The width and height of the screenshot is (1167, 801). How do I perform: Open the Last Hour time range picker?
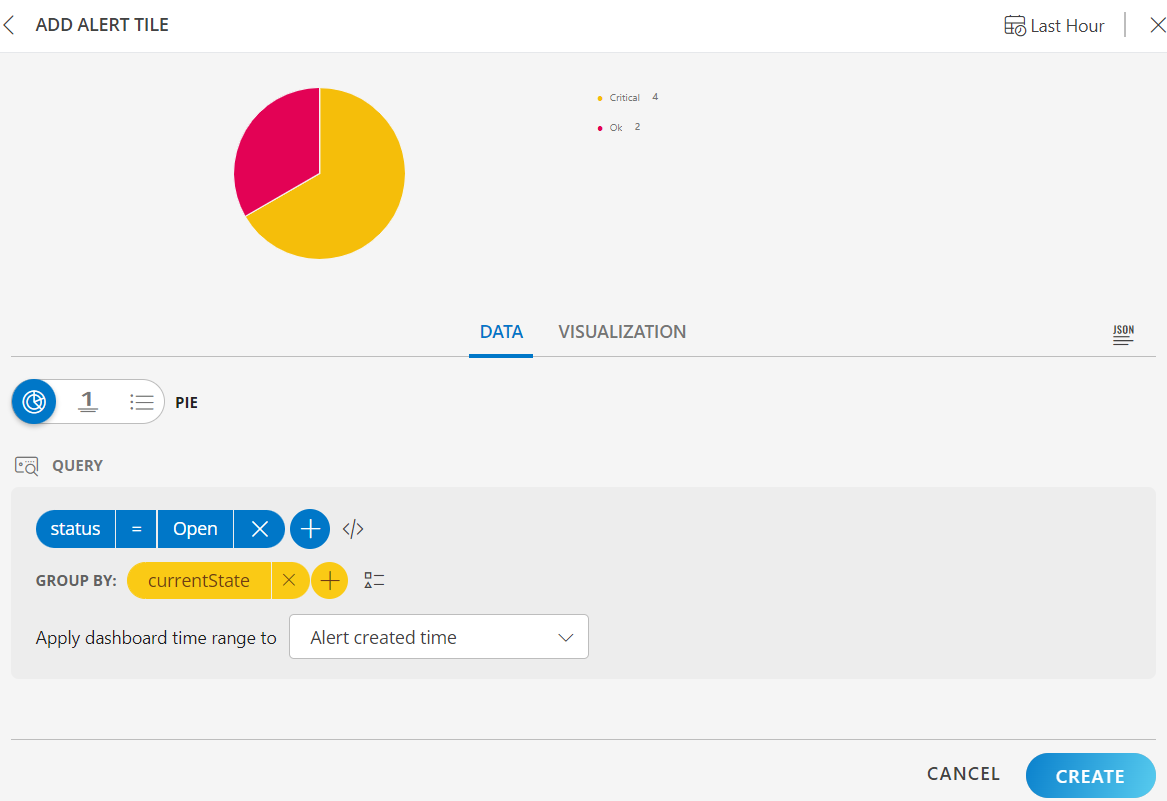1054,26
